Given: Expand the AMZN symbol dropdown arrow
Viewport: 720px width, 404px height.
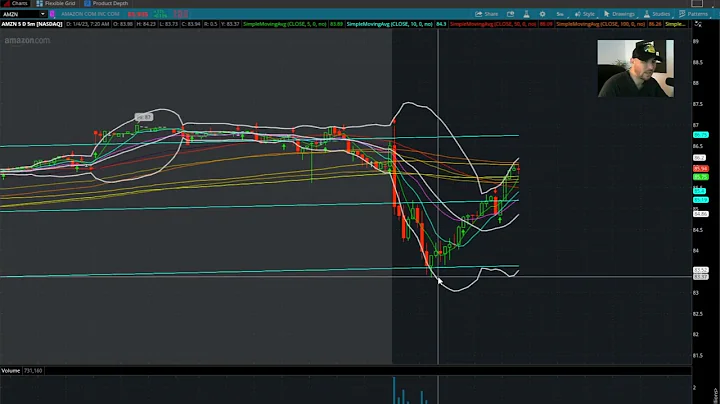Looking at the screenshot, I should (x=43, y=14).
